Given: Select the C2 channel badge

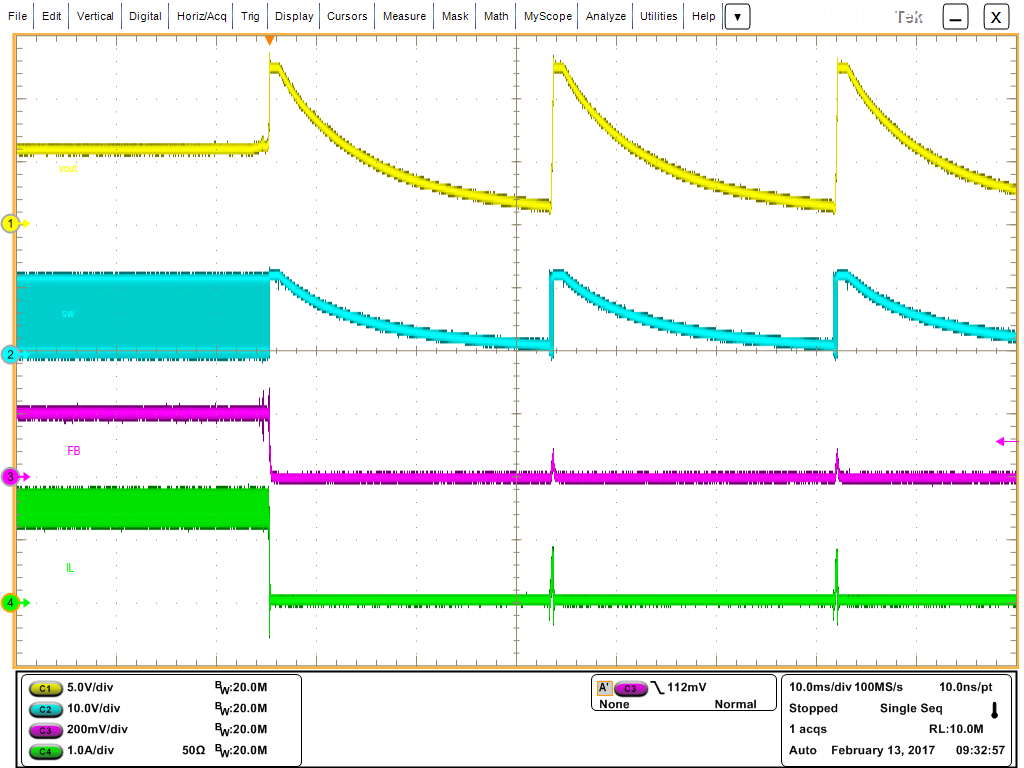Looking at the screenshot, I should click(x=44, y=710).
